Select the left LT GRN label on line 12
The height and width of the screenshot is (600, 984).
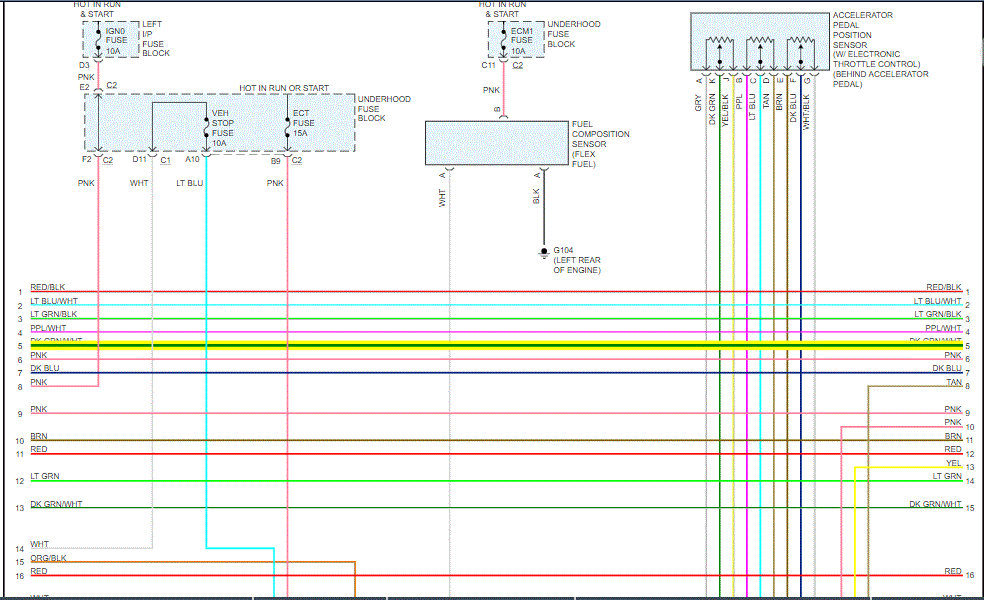coord(45,476)
